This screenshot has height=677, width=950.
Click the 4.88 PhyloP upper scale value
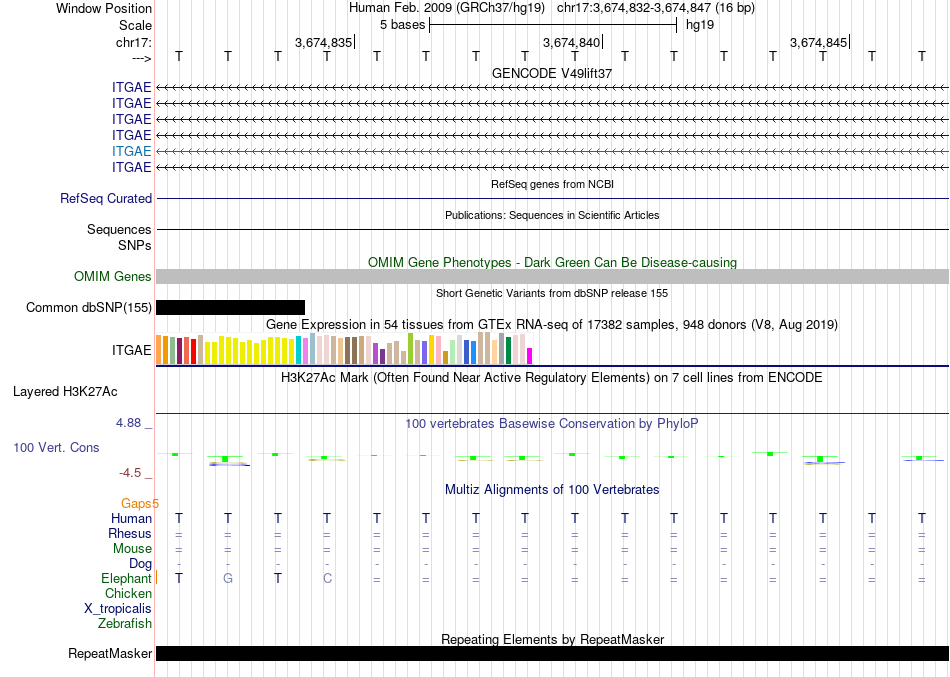pyautogui.click(x=128, y=422)
